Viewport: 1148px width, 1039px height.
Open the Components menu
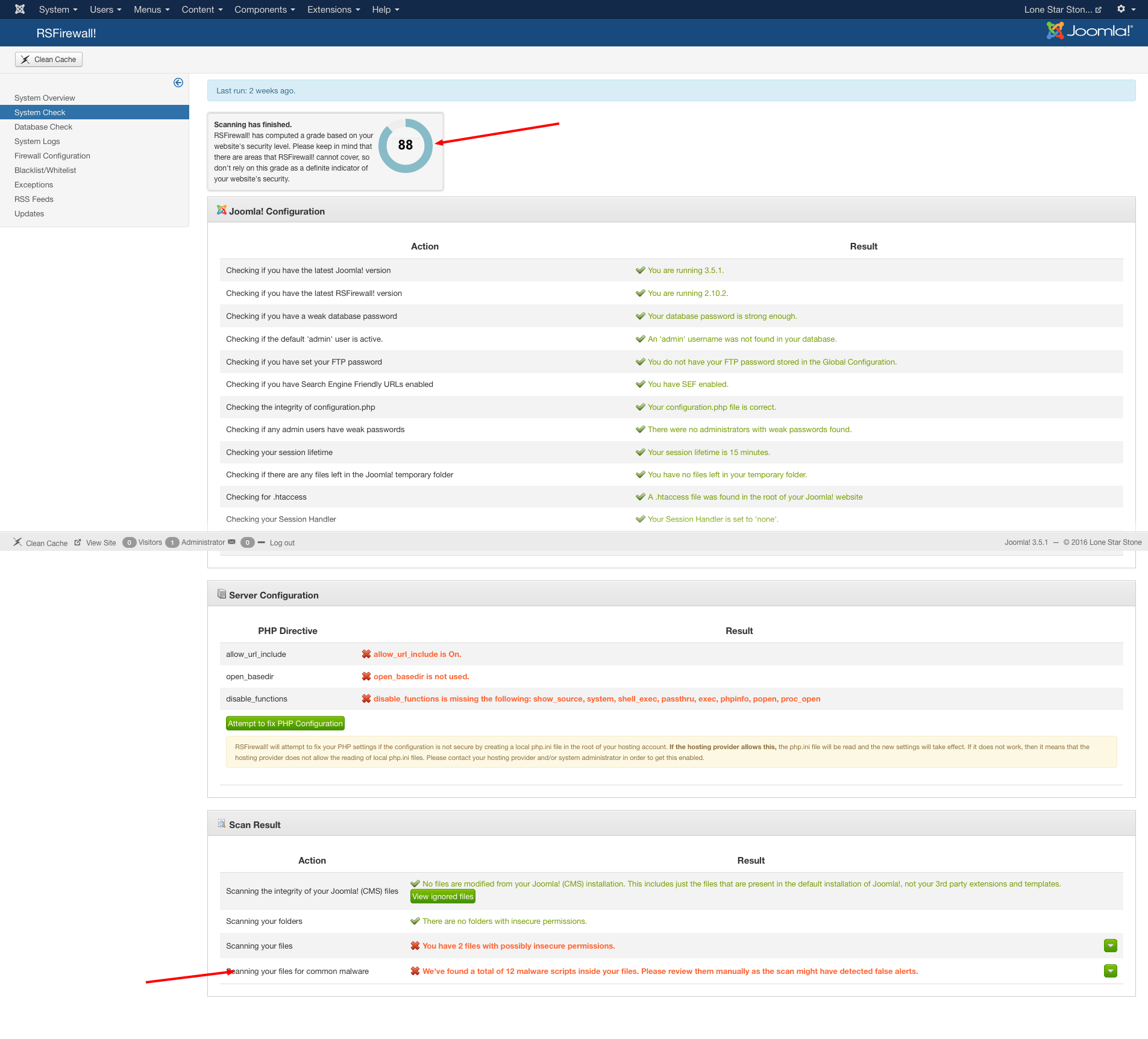(265, 9)
